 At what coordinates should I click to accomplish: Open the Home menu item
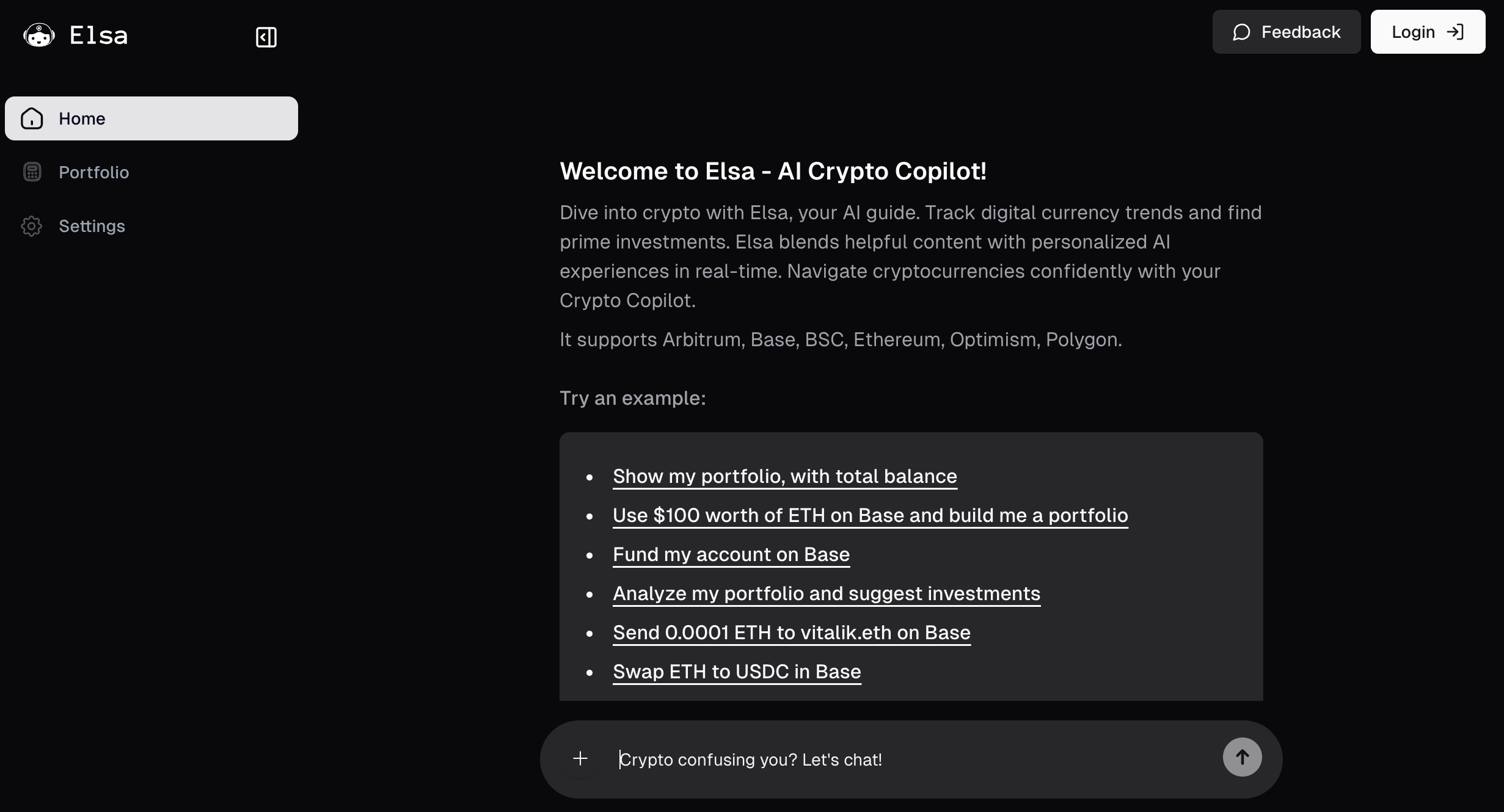point(151,118)
